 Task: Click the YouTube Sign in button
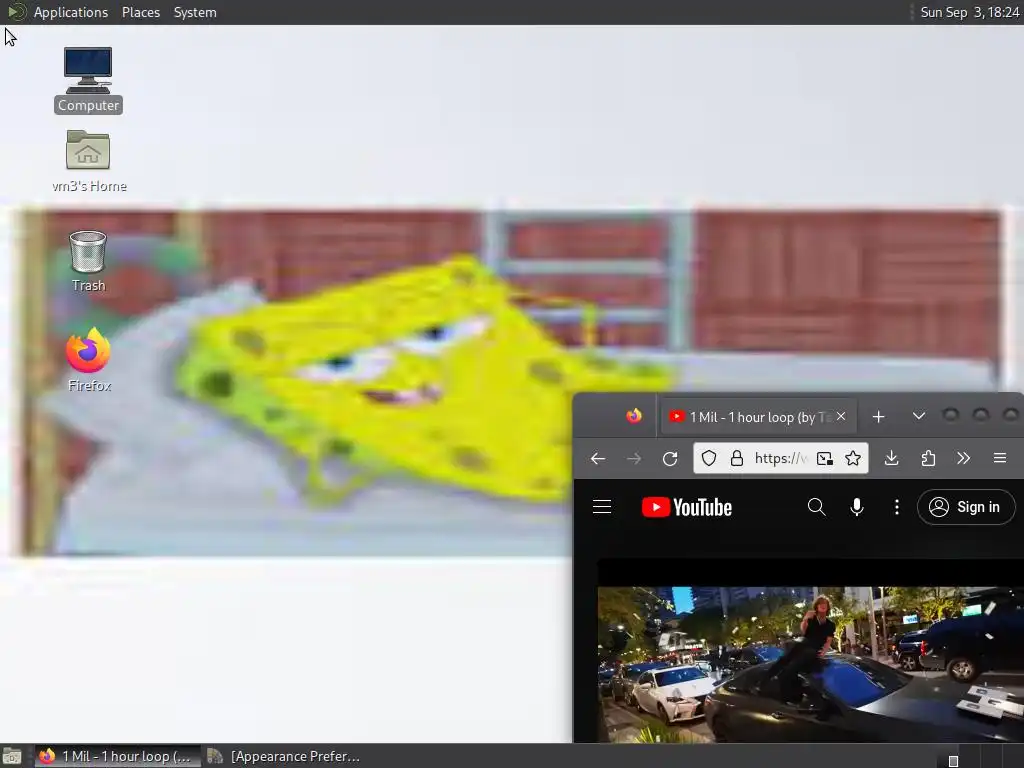[x=966, y=507]
